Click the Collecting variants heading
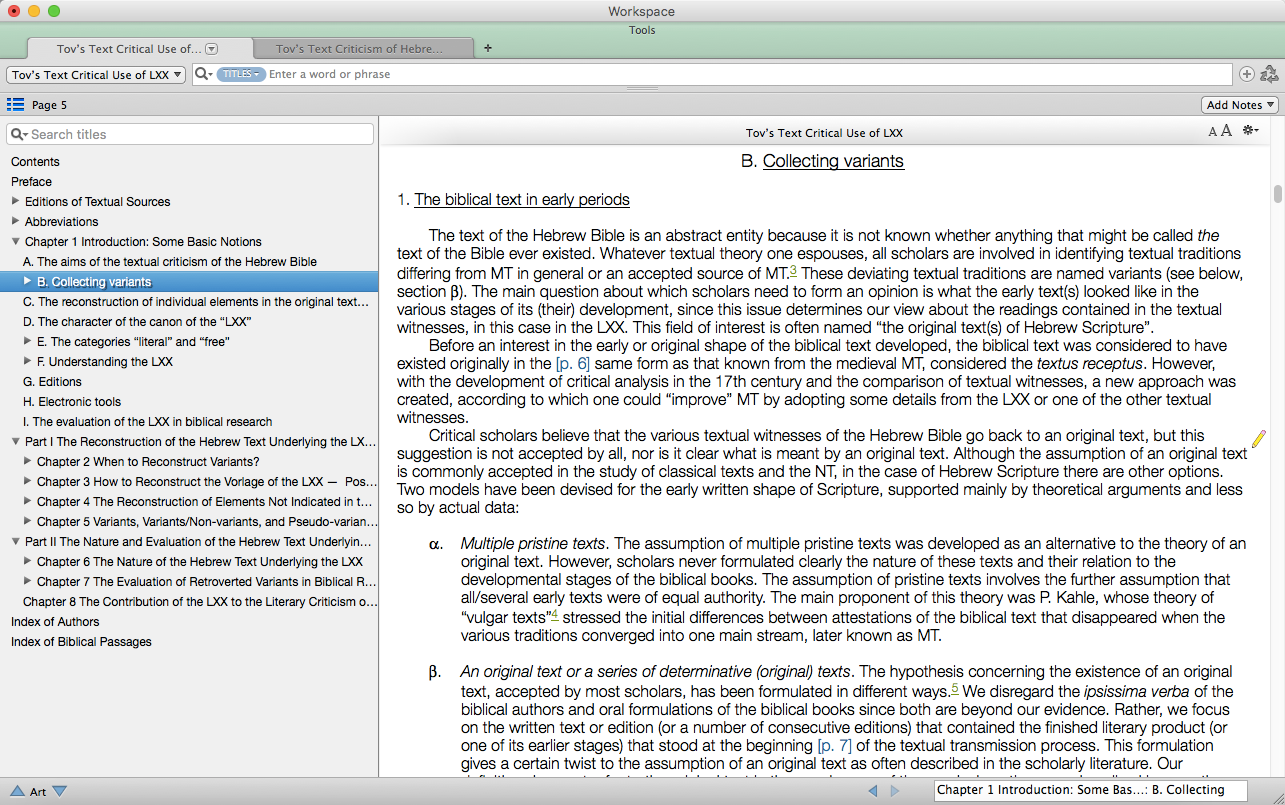1285x805 pixels. (833, 161)
